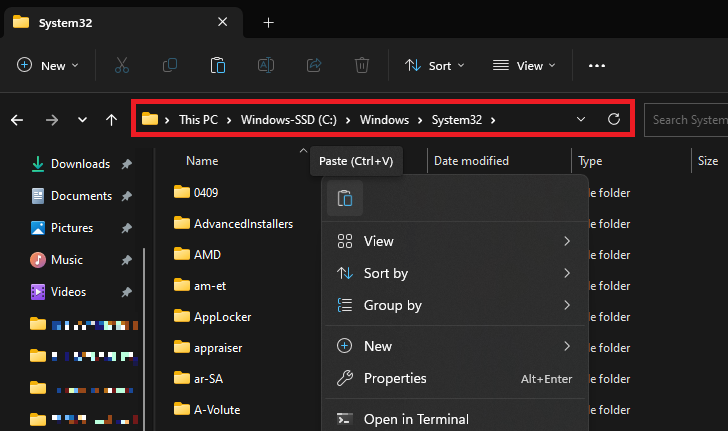Select Properties from the context menu
728x431 pixels.
coord(394,378)
